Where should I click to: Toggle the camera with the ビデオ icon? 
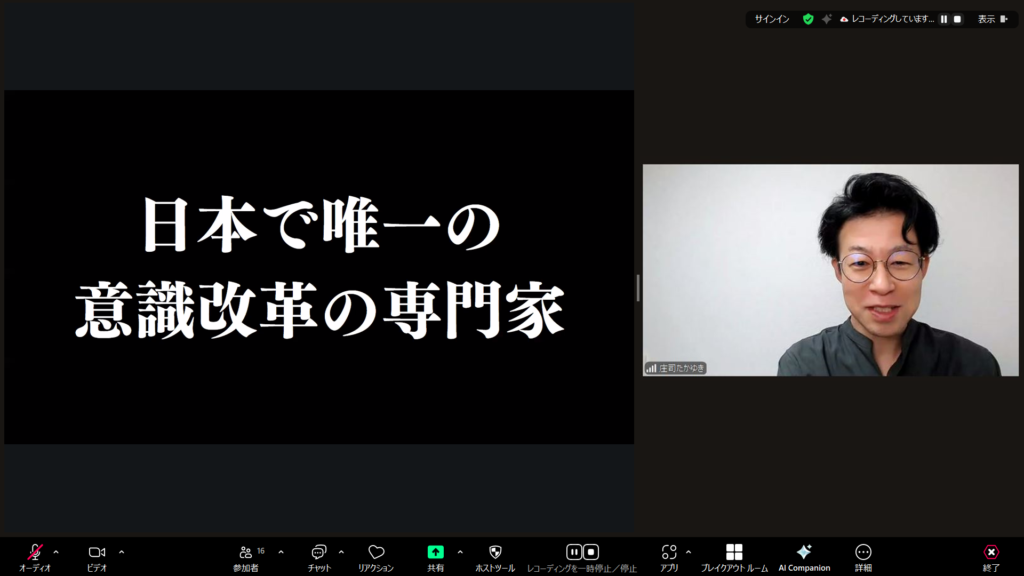[97, 553]
